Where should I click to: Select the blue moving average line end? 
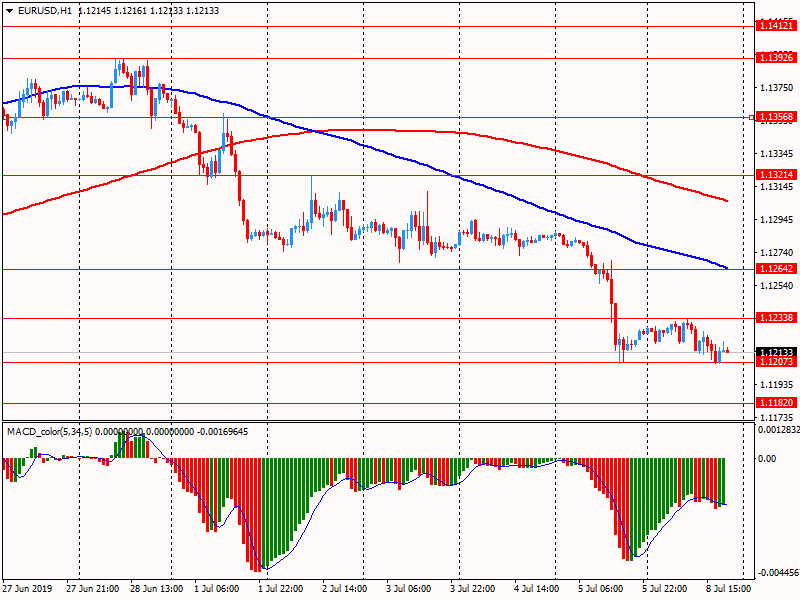click(x=726, y=267)
